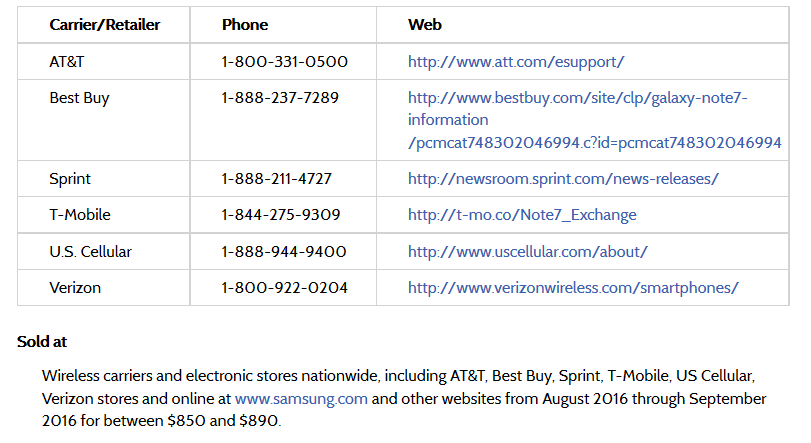The height and width of the screenshot is (443, 811).
Task: Open the Sprint newsroom news-releases link
Action: (563, 179)
